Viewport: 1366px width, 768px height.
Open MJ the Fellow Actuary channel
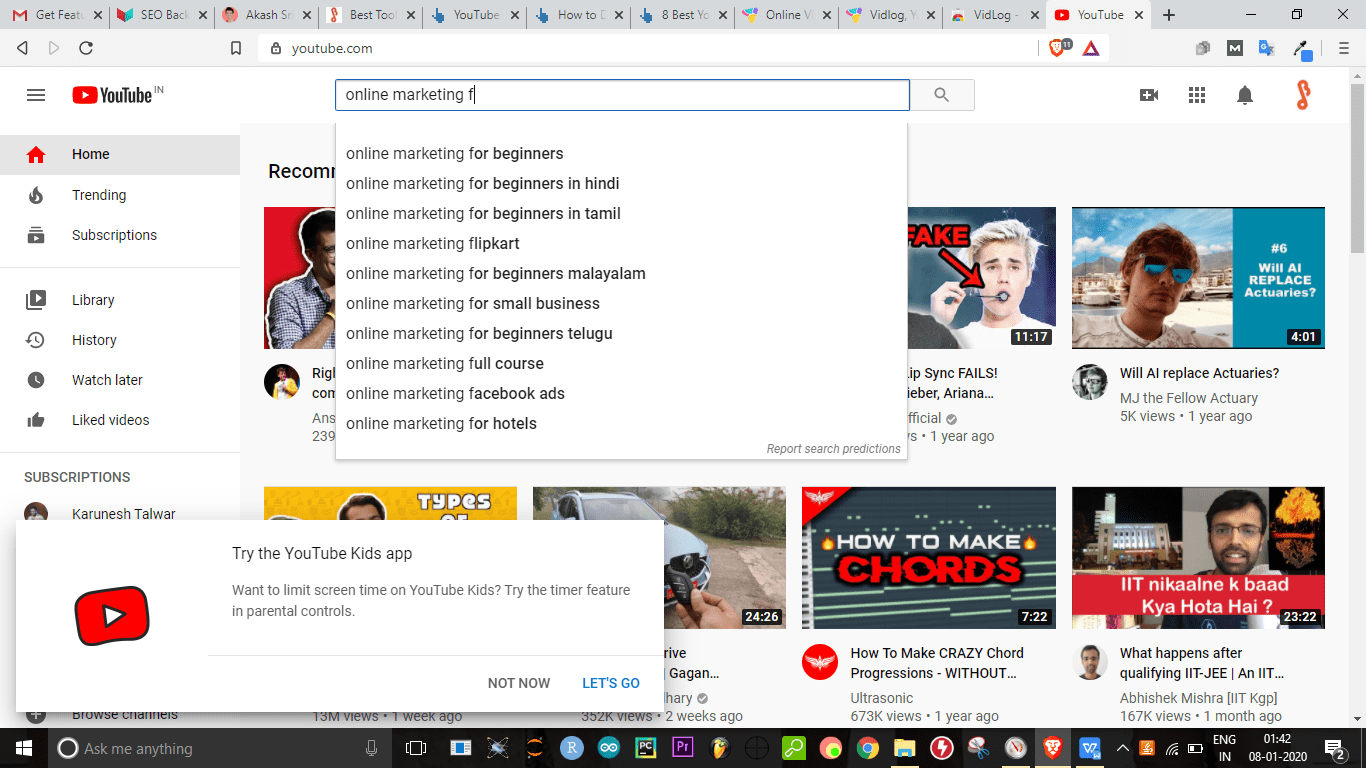1189,398
